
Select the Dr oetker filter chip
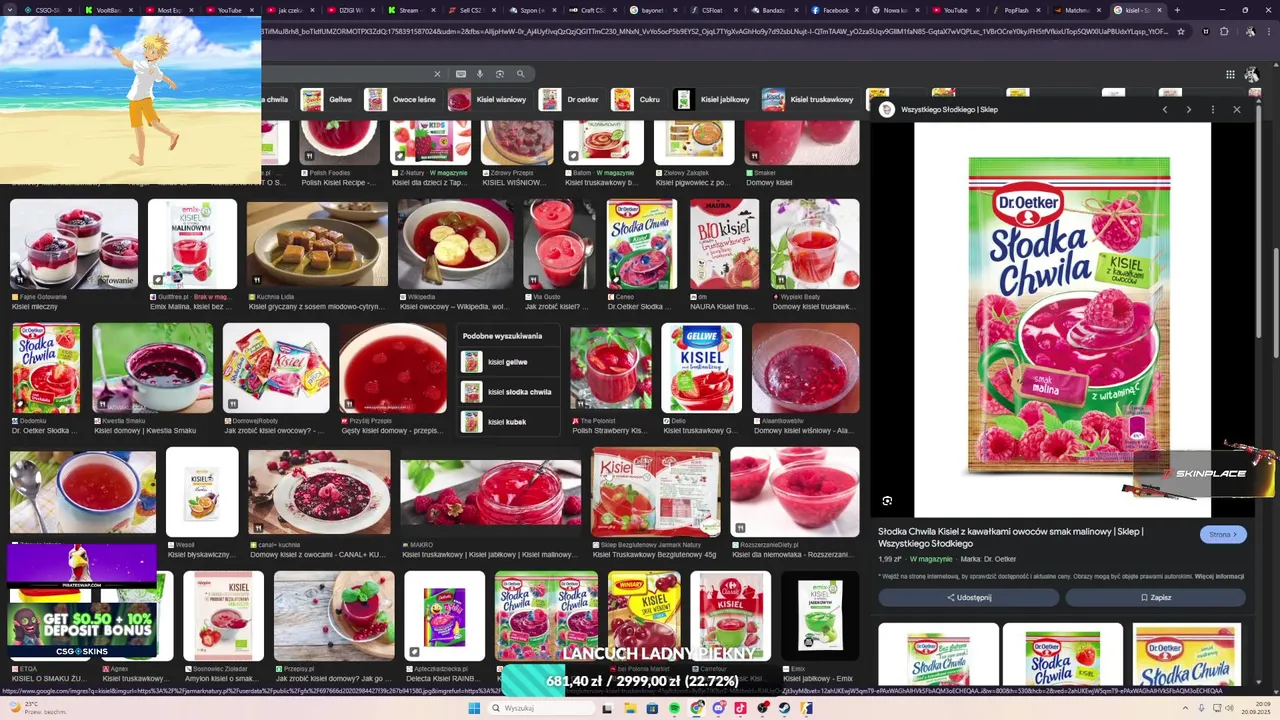(x=571, y=100)
